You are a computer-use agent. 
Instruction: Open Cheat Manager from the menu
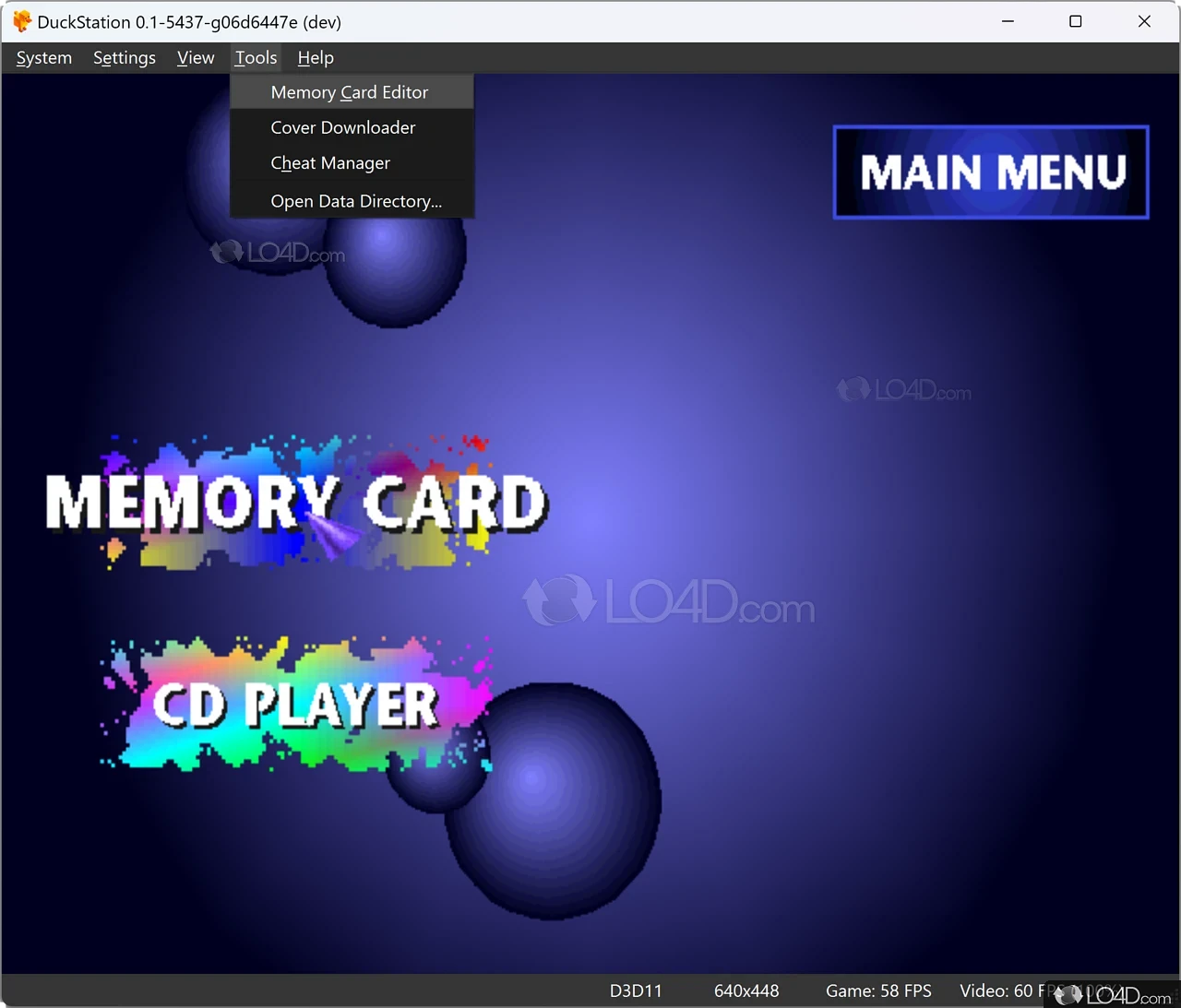tap(352, 163)
